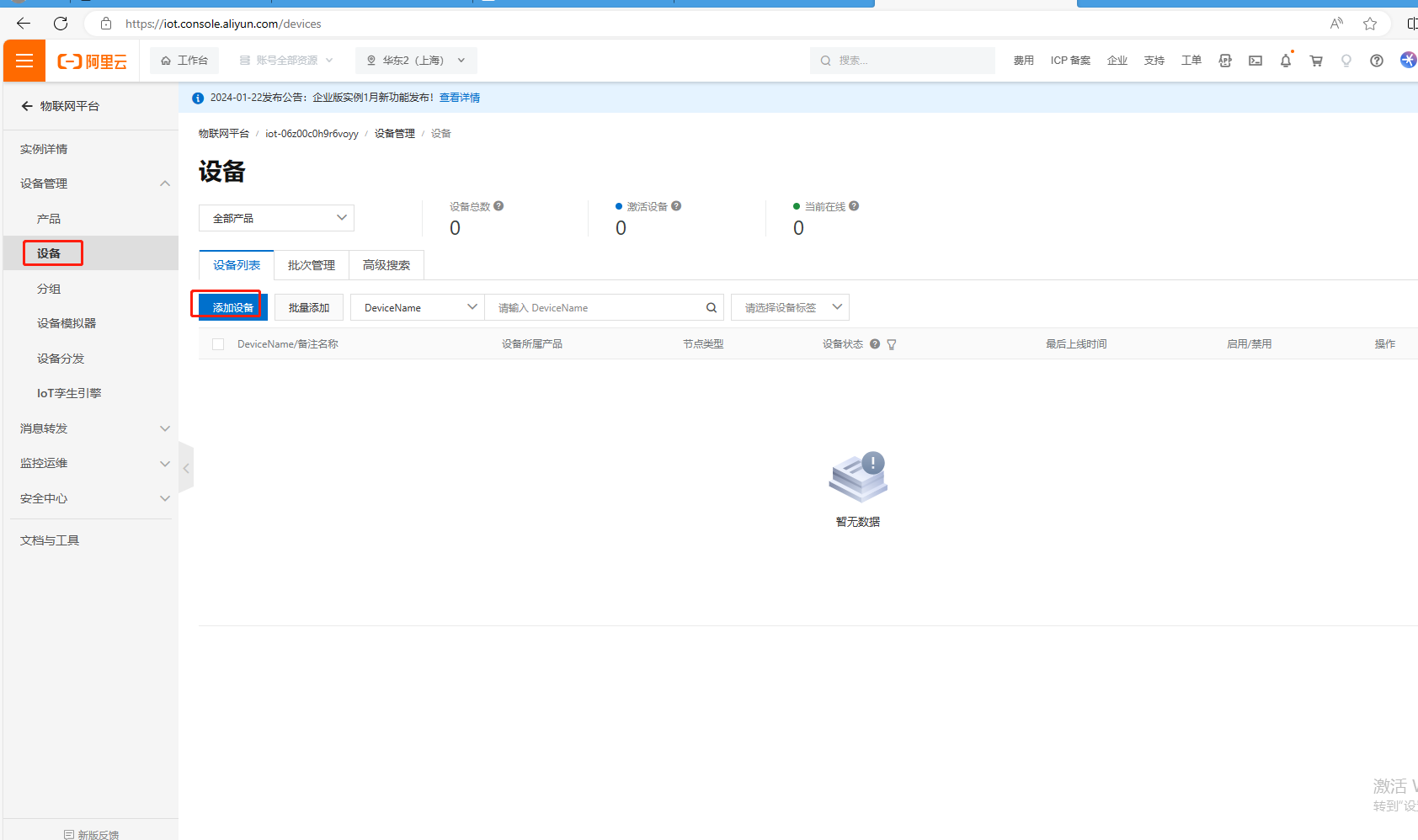Click the device status filter icon
The image size is (1418, 840).
(892, 344)
